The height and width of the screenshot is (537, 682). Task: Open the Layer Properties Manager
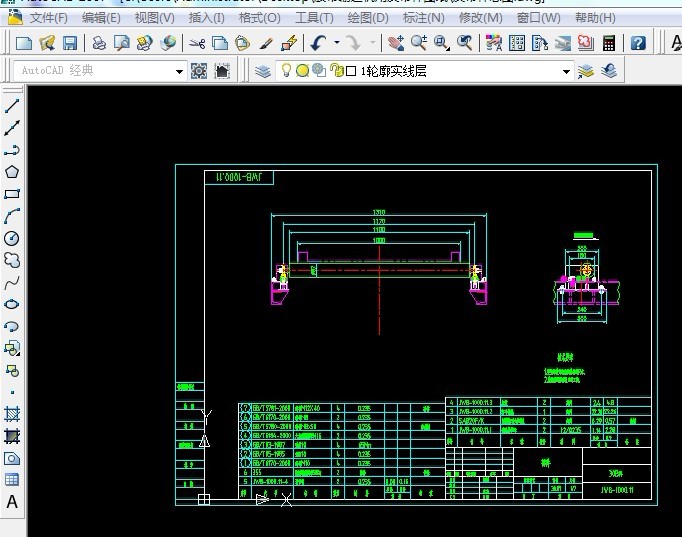[262, 71]
